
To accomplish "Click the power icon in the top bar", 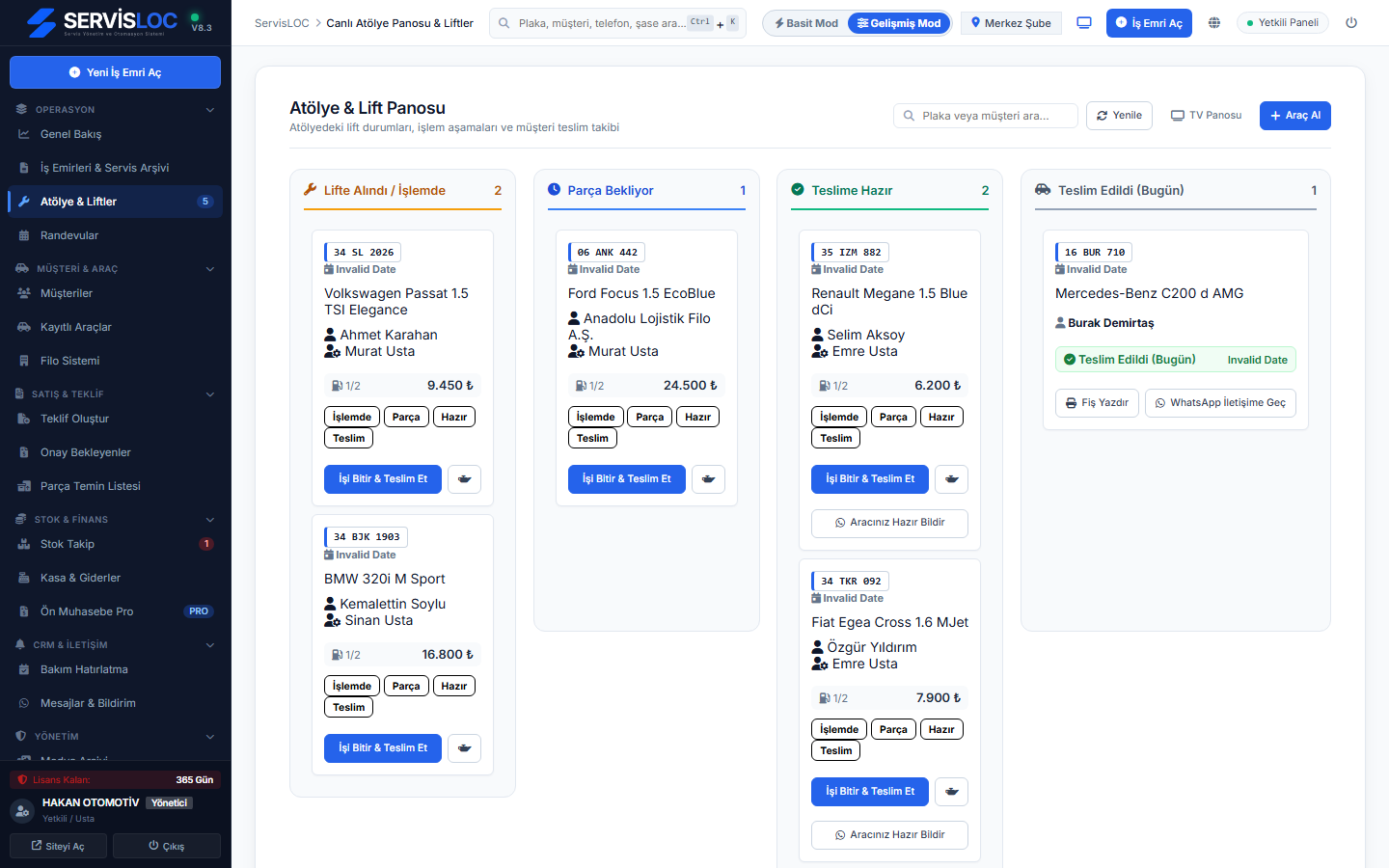I will [1351, 23].
